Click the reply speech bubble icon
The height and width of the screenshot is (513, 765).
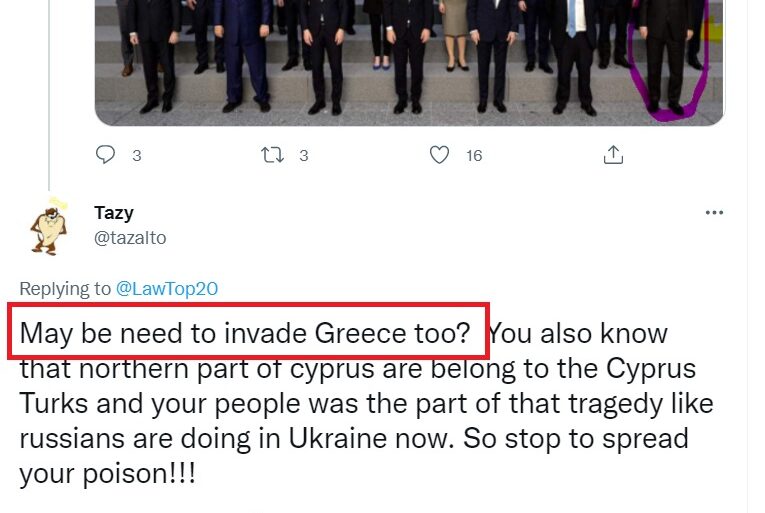click(105, 155)
